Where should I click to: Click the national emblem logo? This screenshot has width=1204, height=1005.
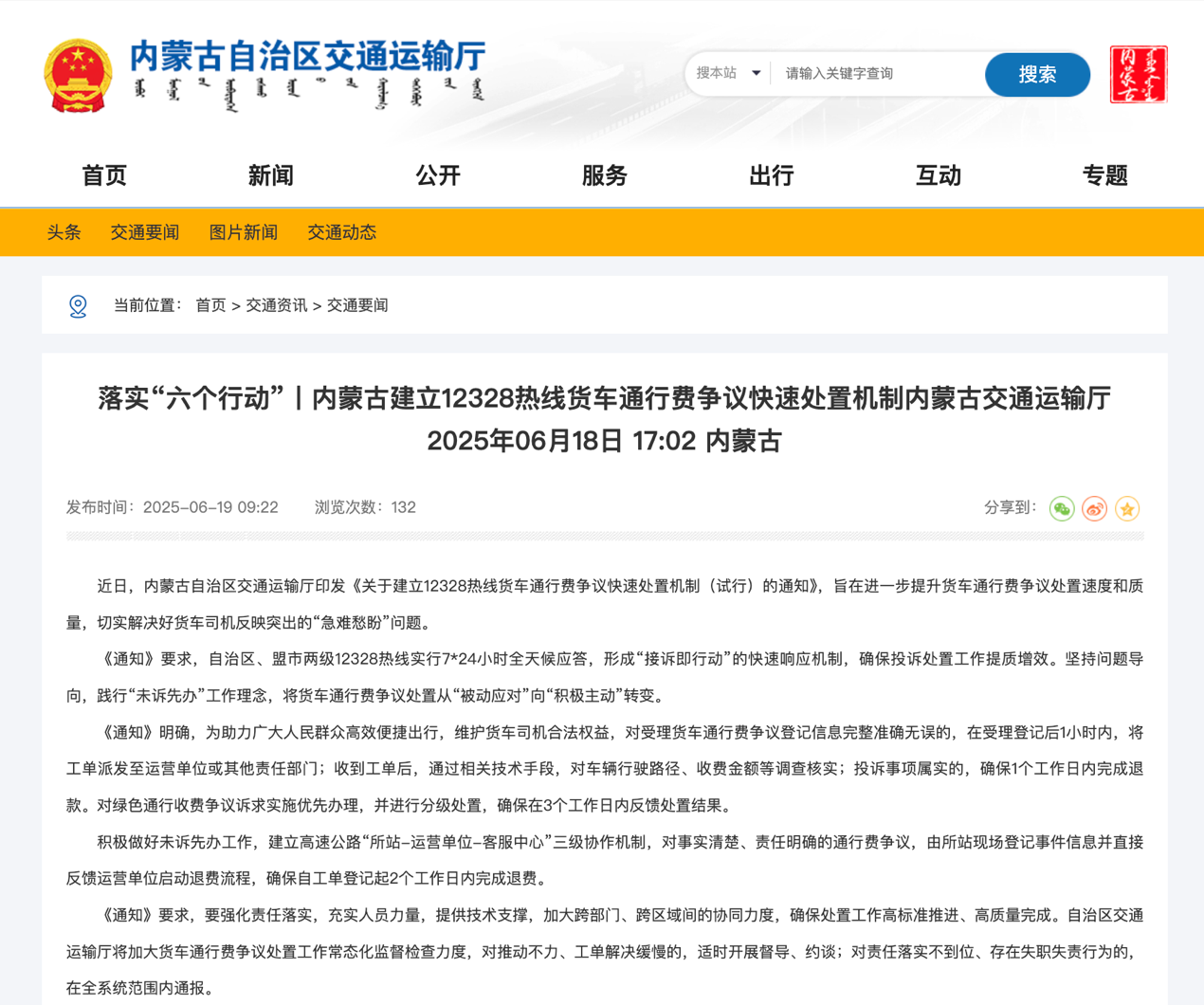(78, 76)
